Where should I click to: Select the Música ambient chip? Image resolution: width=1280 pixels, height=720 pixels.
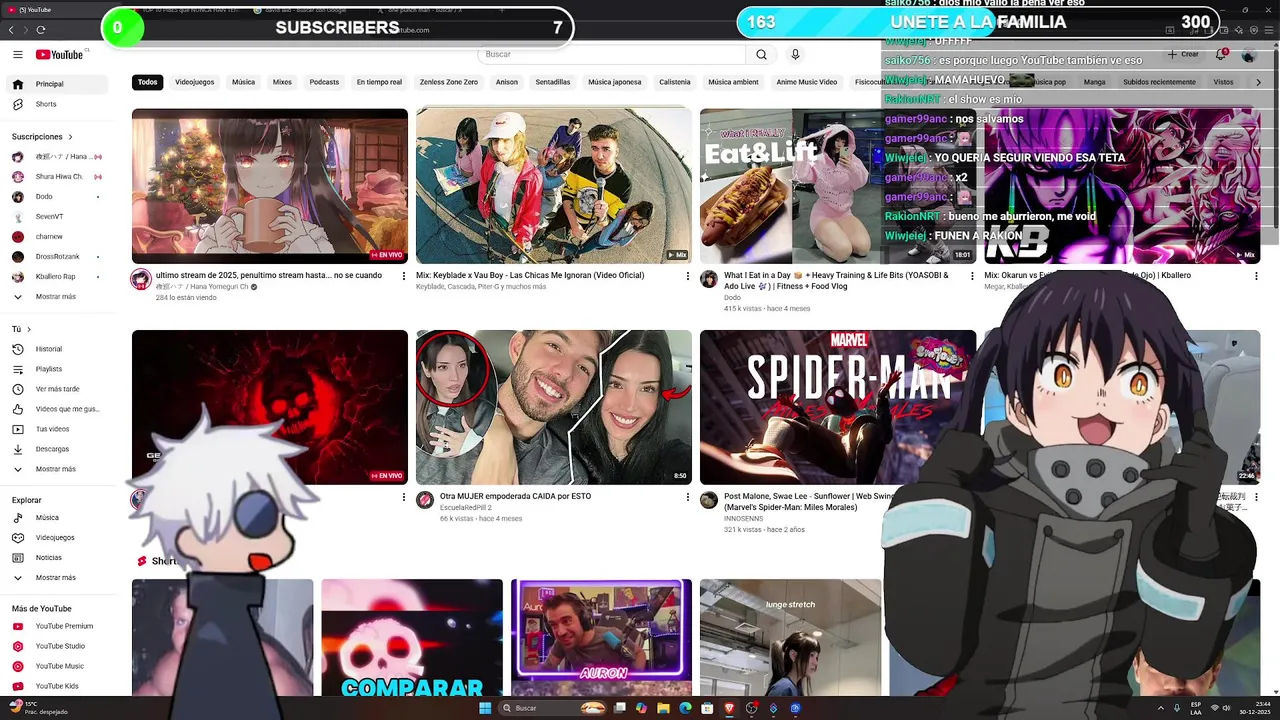[733, 82]
